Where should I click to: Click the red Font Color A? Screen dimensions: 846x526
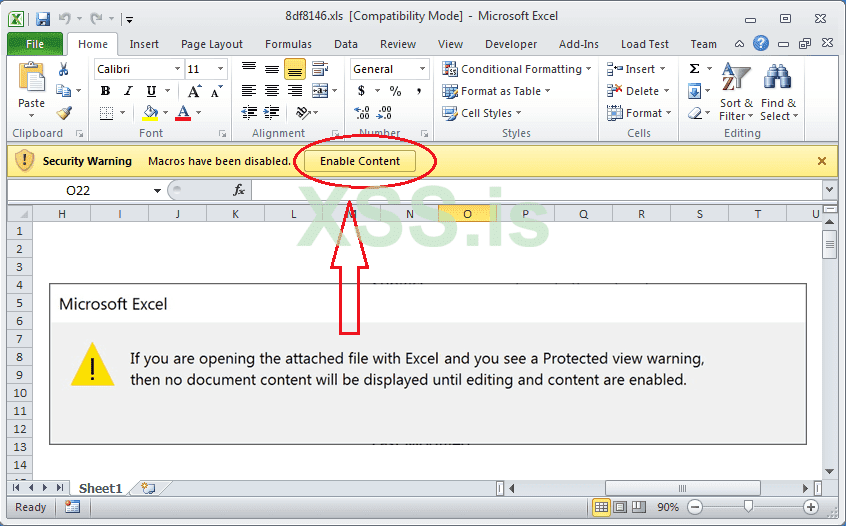tap(183, 113)
